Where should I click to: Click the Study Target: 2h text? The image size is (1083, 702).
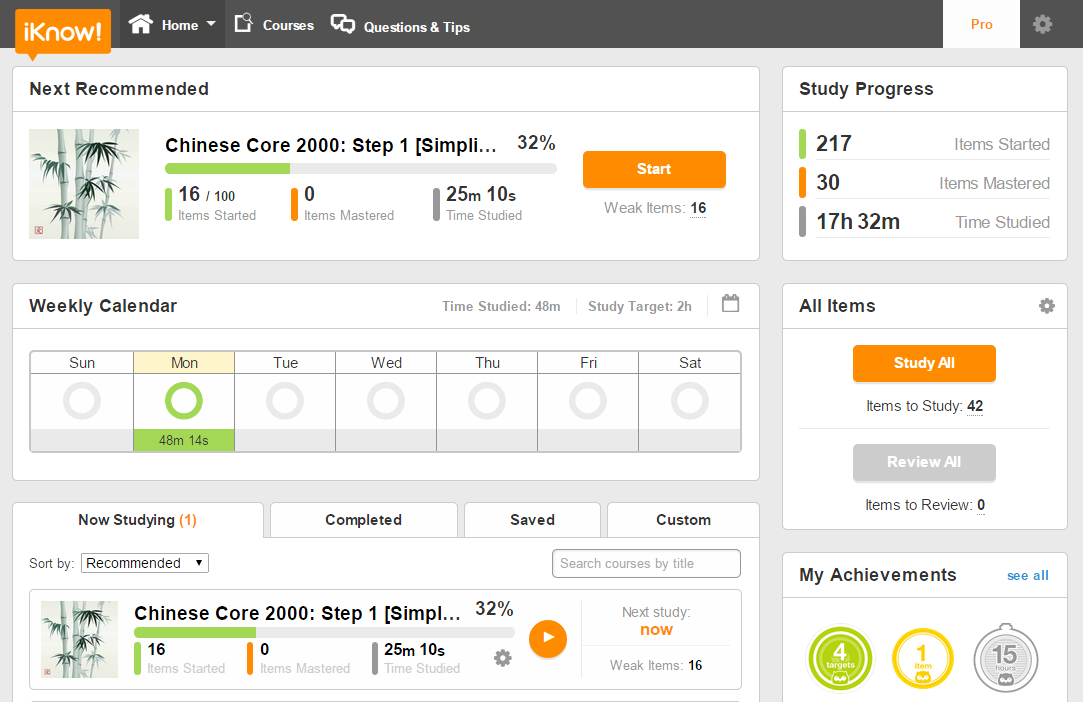[x=640, y=306]
